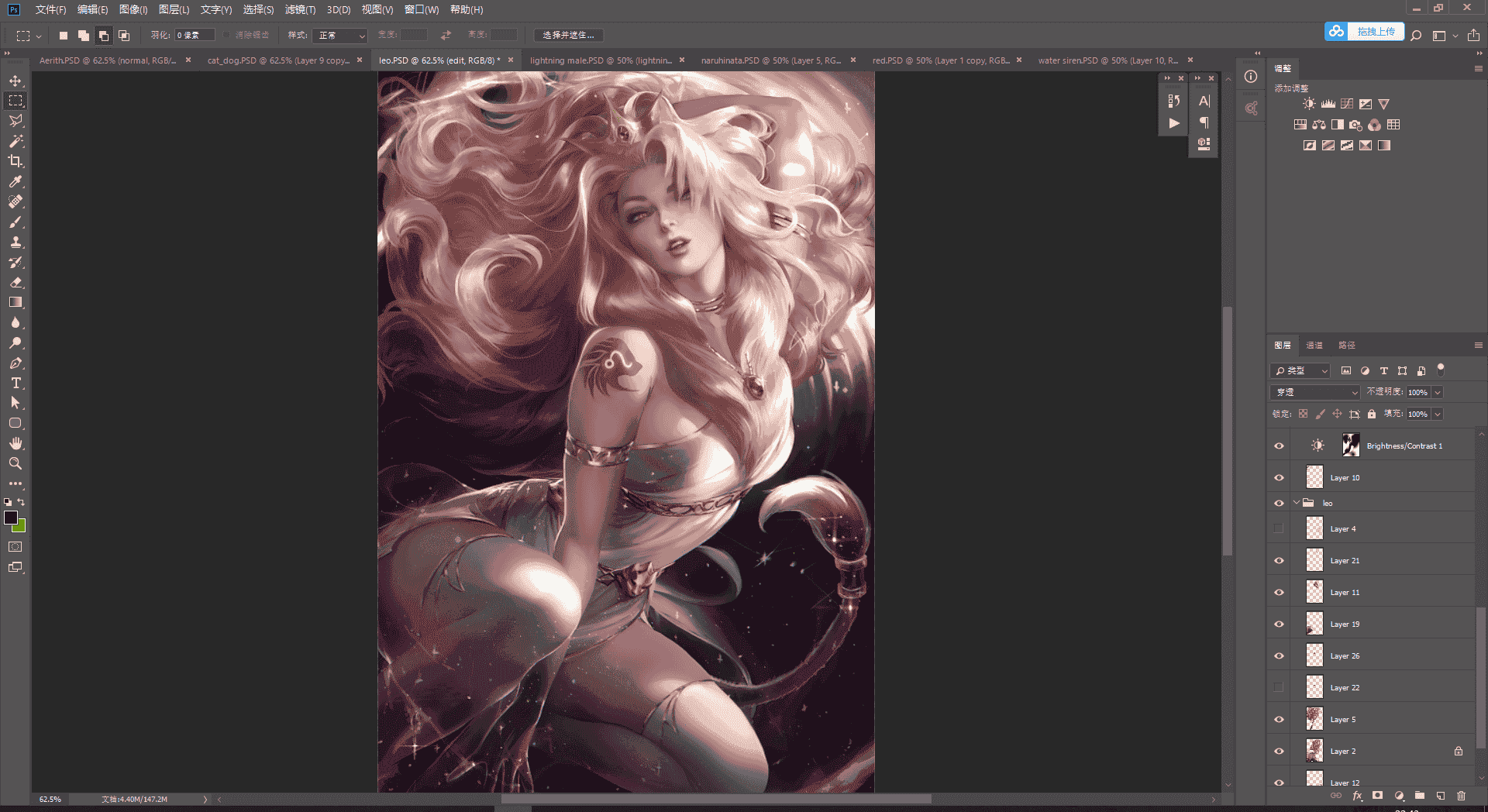Viewport: 1488px width, 812px height.
Task: Select the Horizontal Type tool
Action: [15, 383]
